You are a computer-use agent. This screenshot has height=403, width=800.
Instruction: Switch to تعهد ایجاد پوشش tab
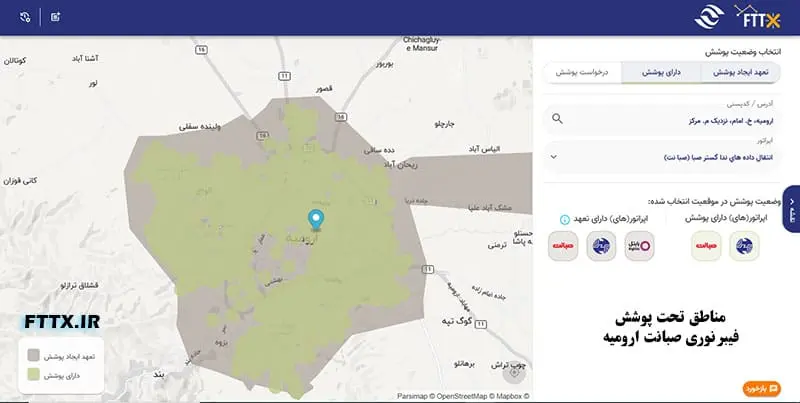[740, 72]
